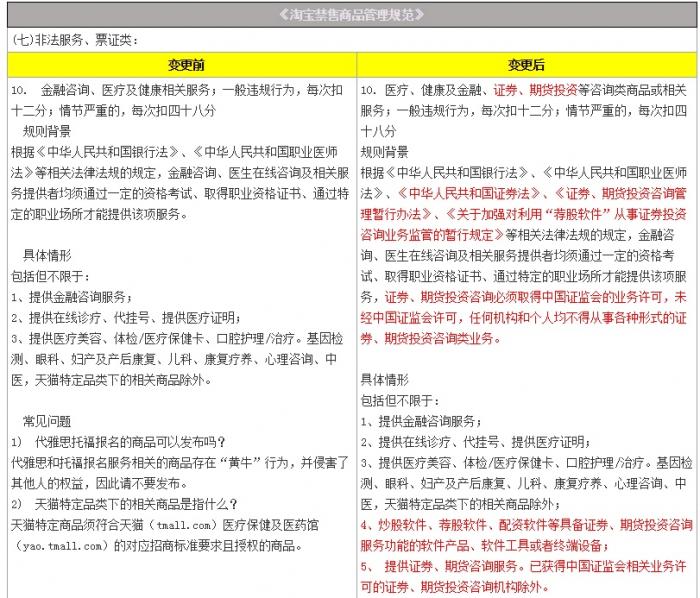Click 规则背景 heading in the right column
The image size is (700, 598).
click(385, 152)
